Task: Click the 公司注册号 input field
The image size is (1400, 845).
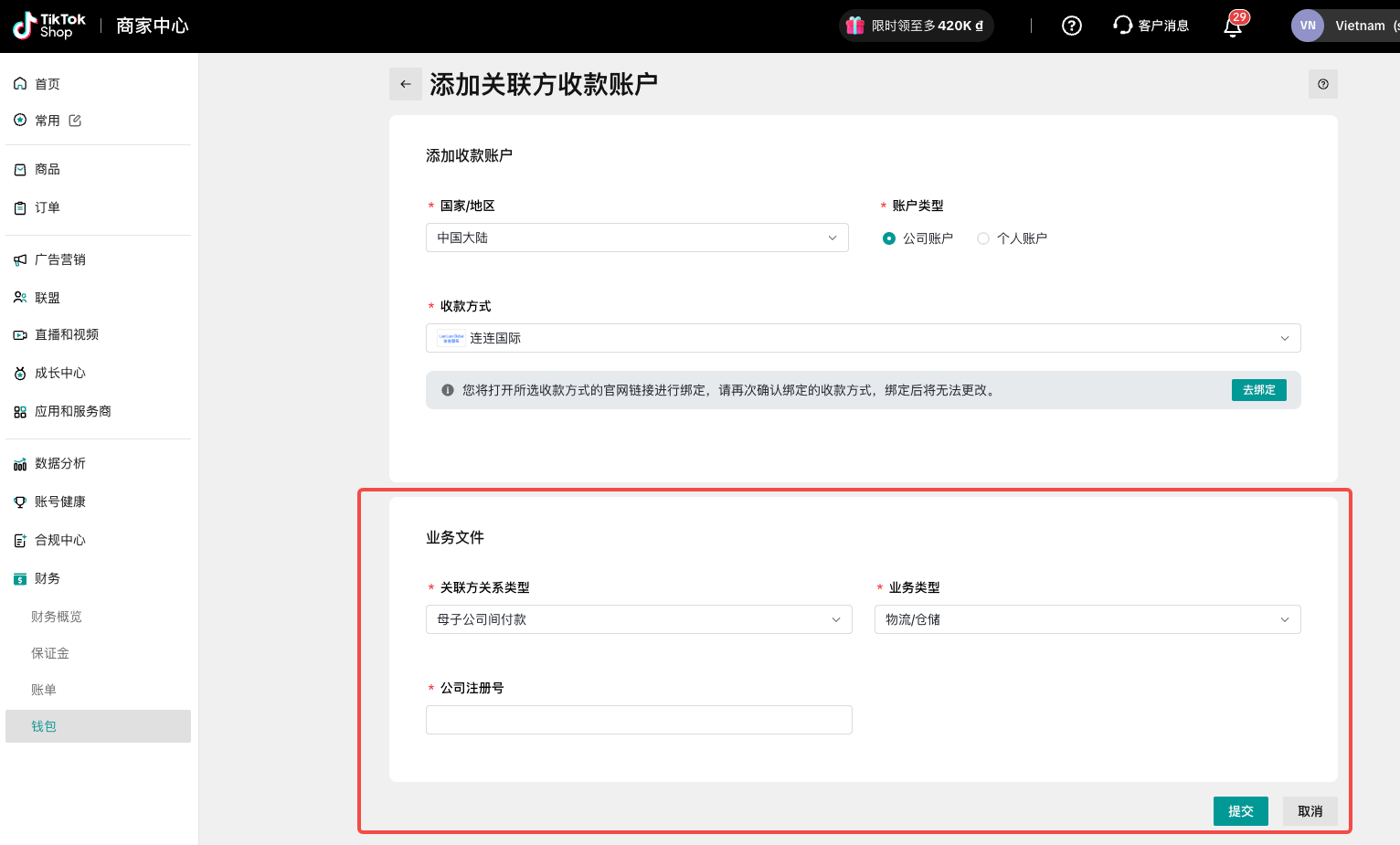Action: click(638, 720)
